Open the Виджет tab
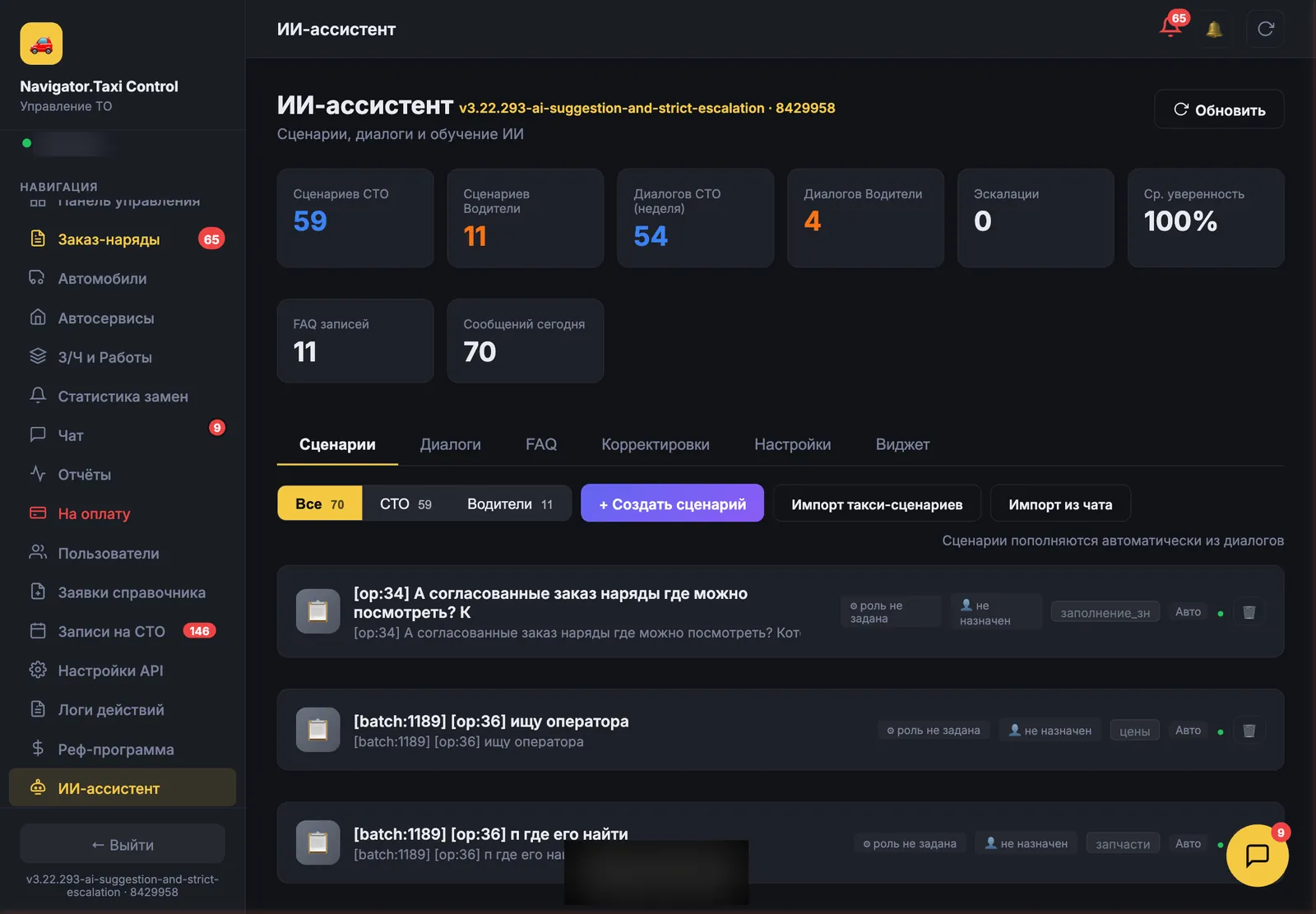The width and height of the screenshot is (1316, 914). (x=902, y=444)
